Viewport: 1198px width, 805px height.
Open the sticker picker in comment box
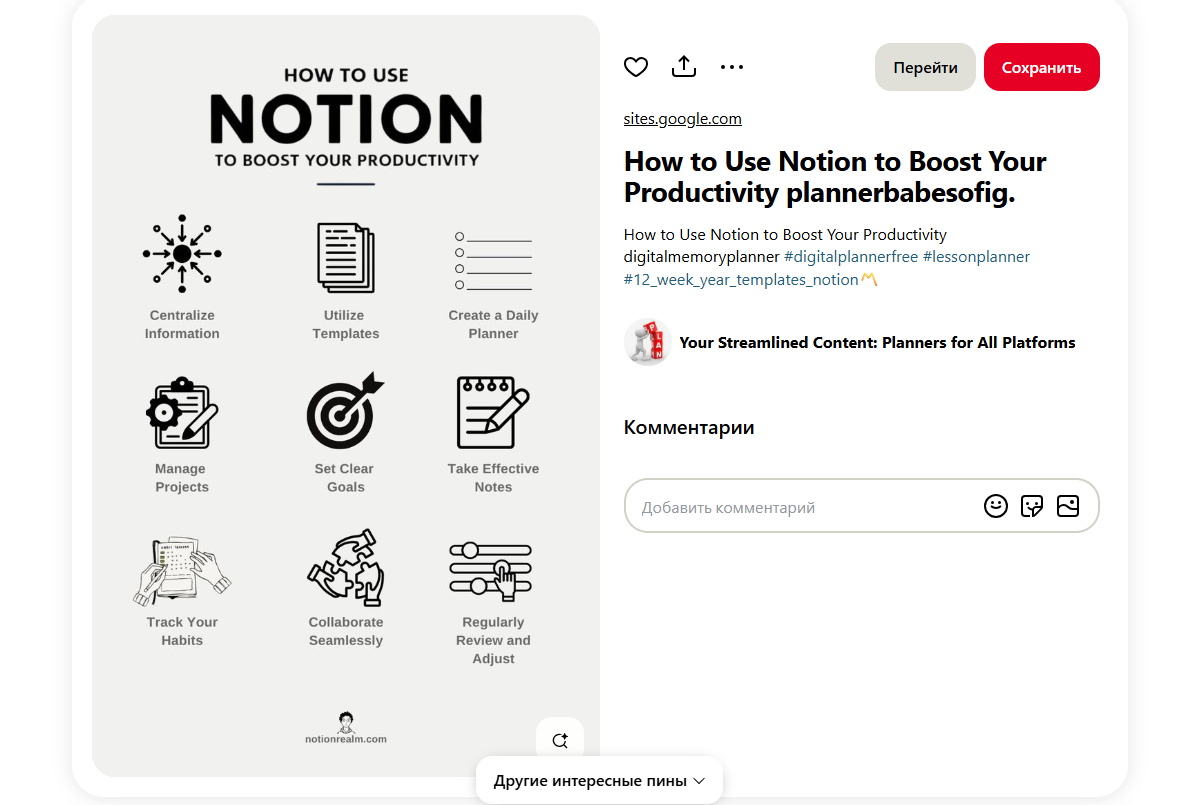(x=1032, y=506)
